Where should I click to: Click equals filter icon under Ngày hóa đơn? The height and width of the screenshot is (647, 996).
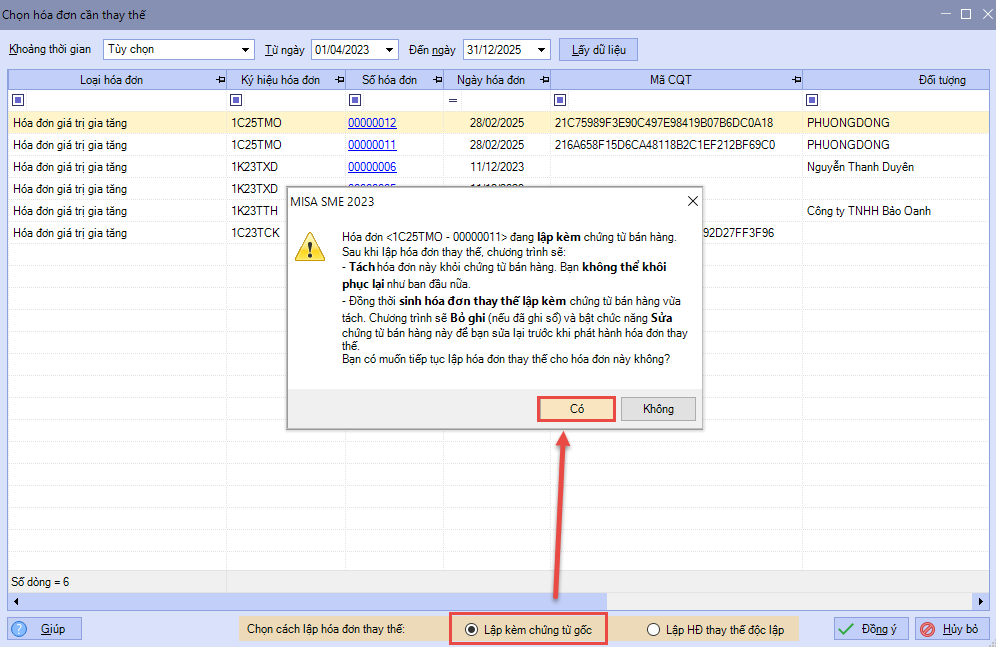(453, 100)
